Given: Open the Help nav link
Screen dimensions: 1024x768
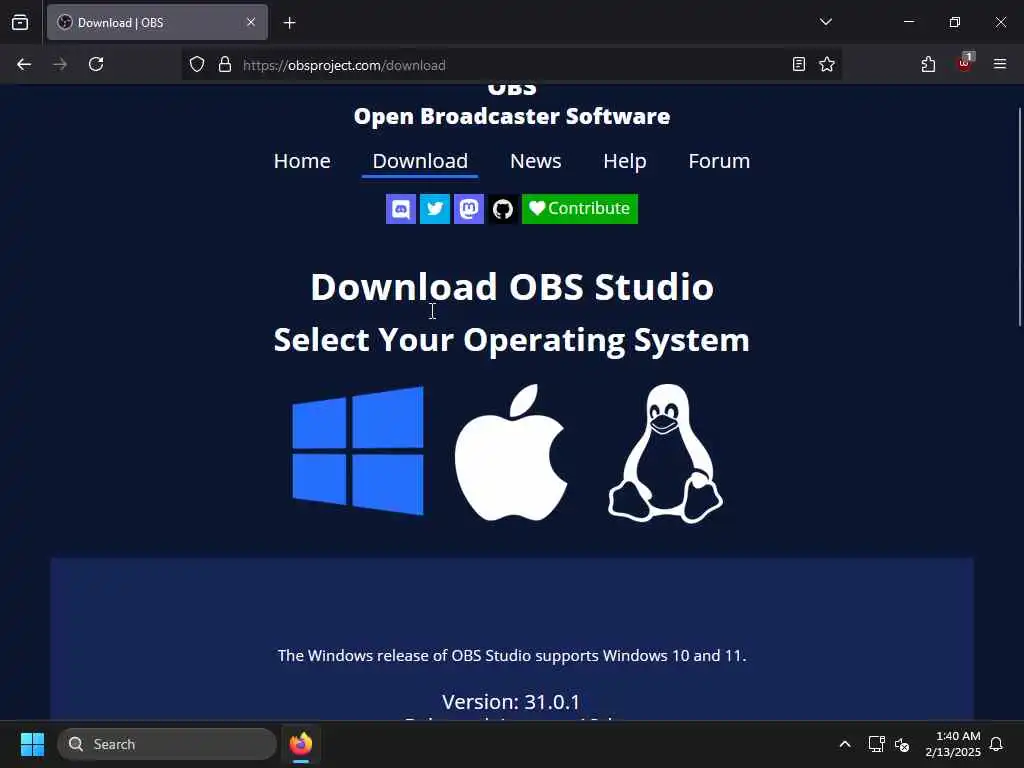Looking at the screenshot, I should pyautogui.click(x=625, y=161).
